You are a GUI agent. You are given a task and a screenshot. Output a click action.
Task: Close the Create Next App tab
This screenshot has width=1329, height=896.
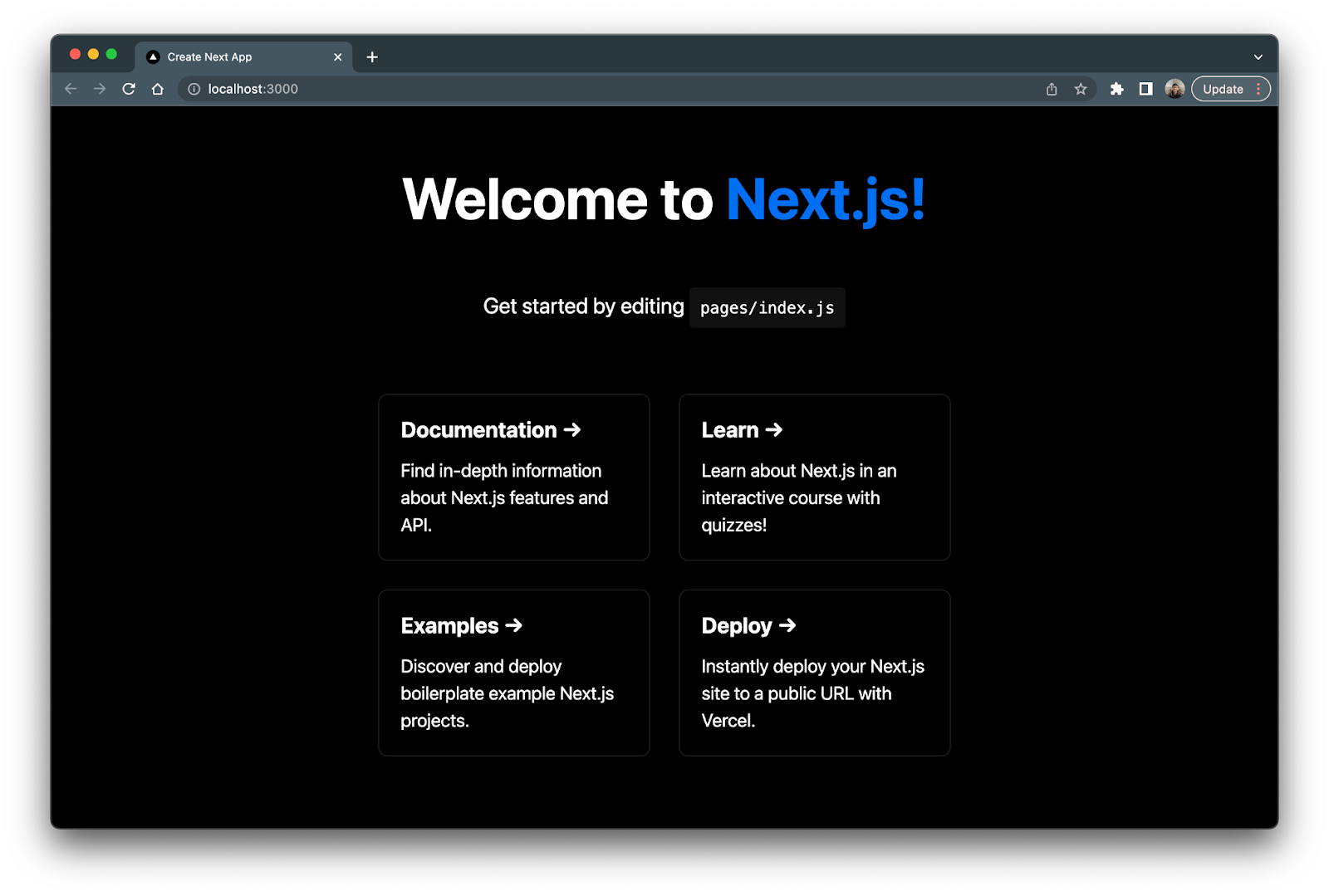point(337,56)
